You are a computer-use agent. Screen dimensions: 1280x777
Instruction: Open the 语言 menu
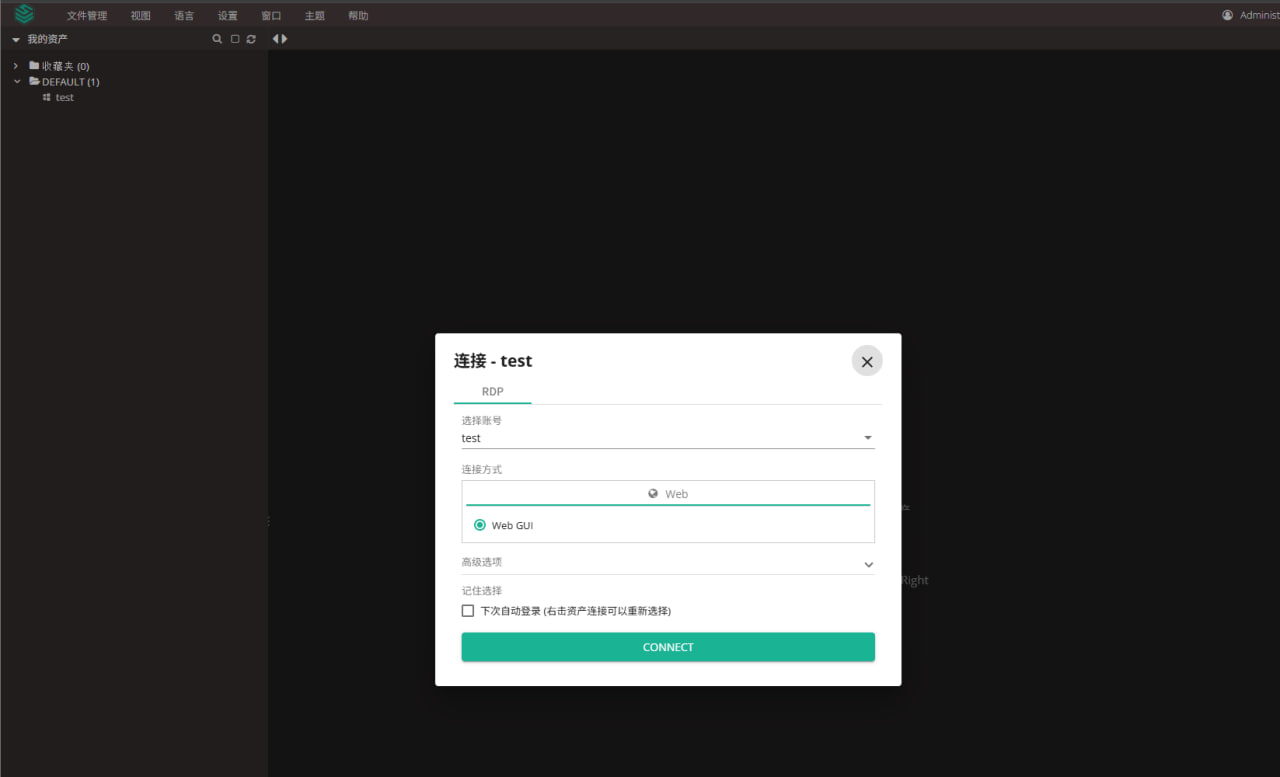point(184,16)
